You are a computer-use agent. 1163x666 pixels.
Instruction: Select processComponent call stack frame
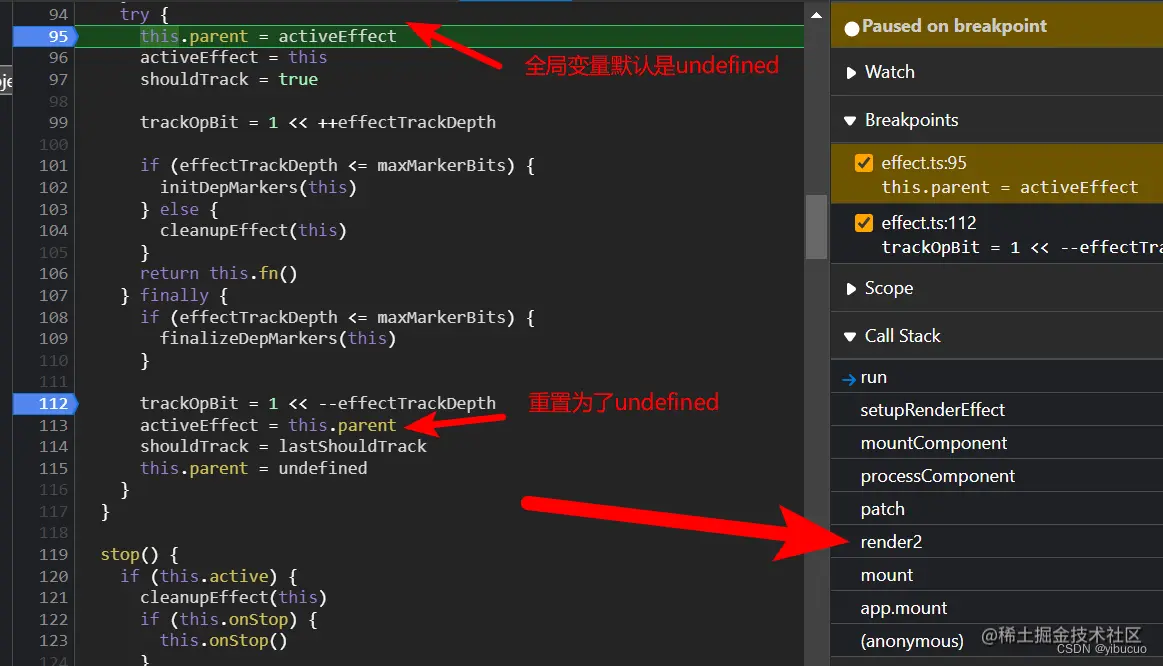coord(997,476)
